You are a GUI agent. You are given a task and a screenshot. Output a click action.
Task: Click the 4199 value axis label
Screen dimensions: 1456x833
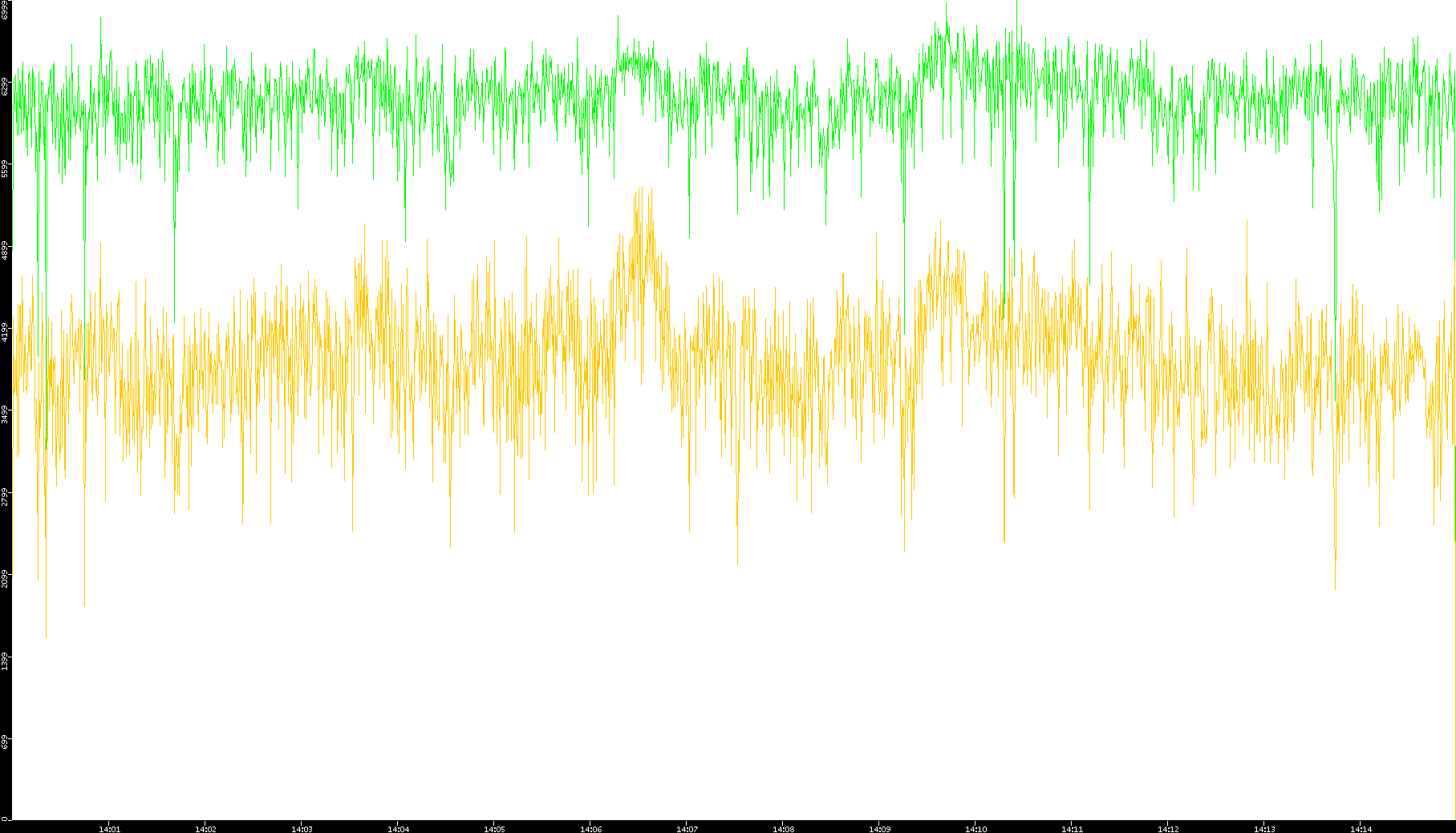[5, 332]
